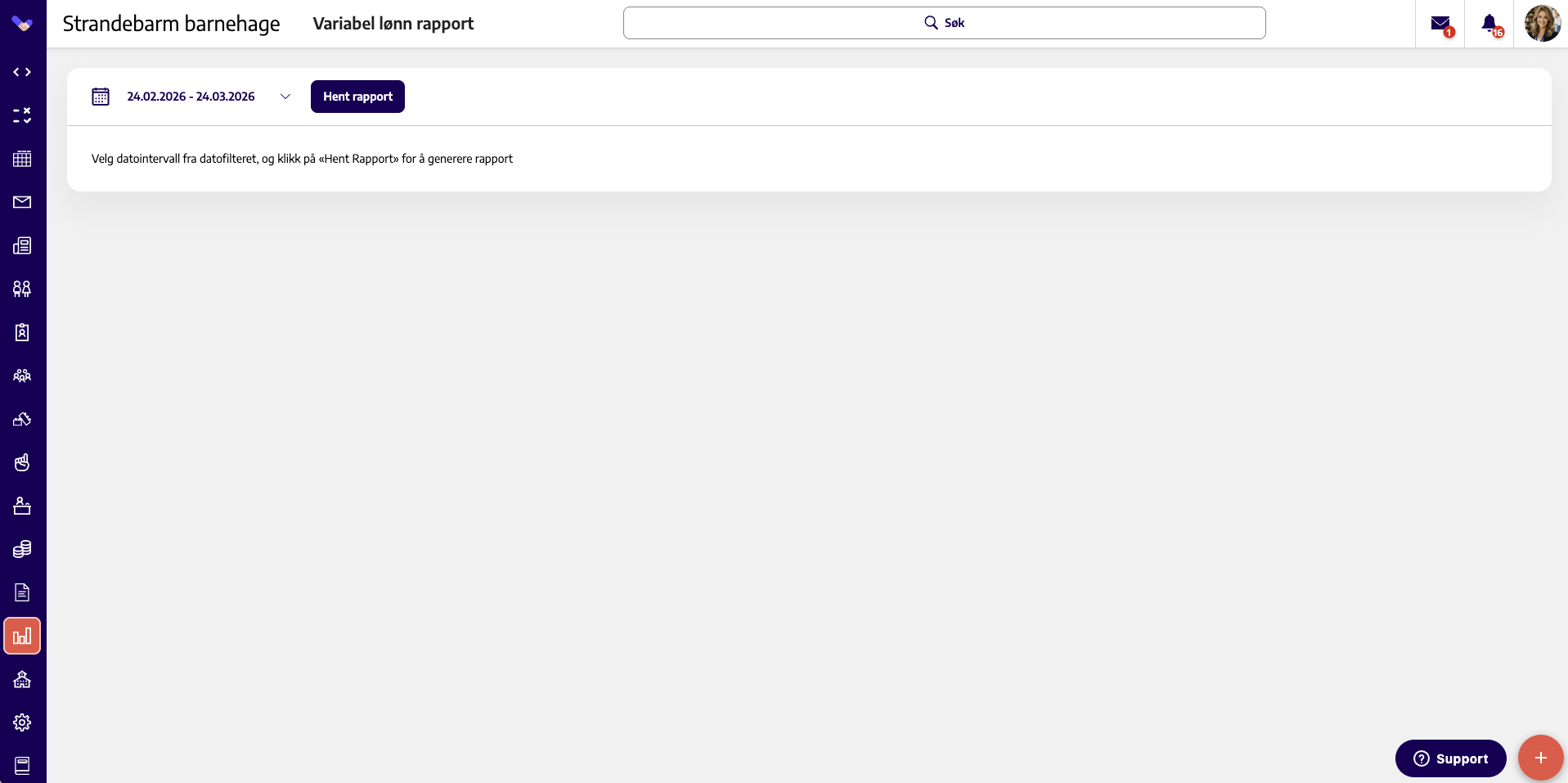
Task: Click the Hent rapport button
Action: [357, 97]
